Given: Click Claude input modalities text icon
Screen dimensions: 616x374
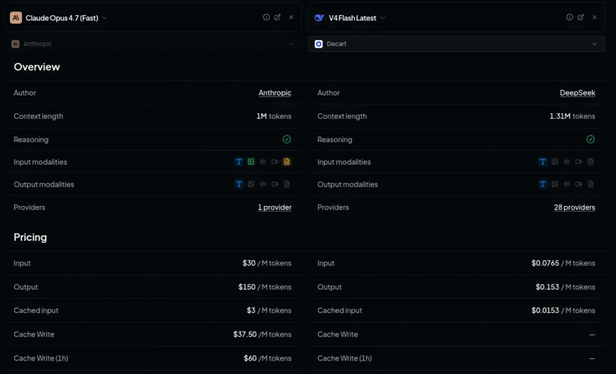Looking at the screenshot, I should 239,162.
